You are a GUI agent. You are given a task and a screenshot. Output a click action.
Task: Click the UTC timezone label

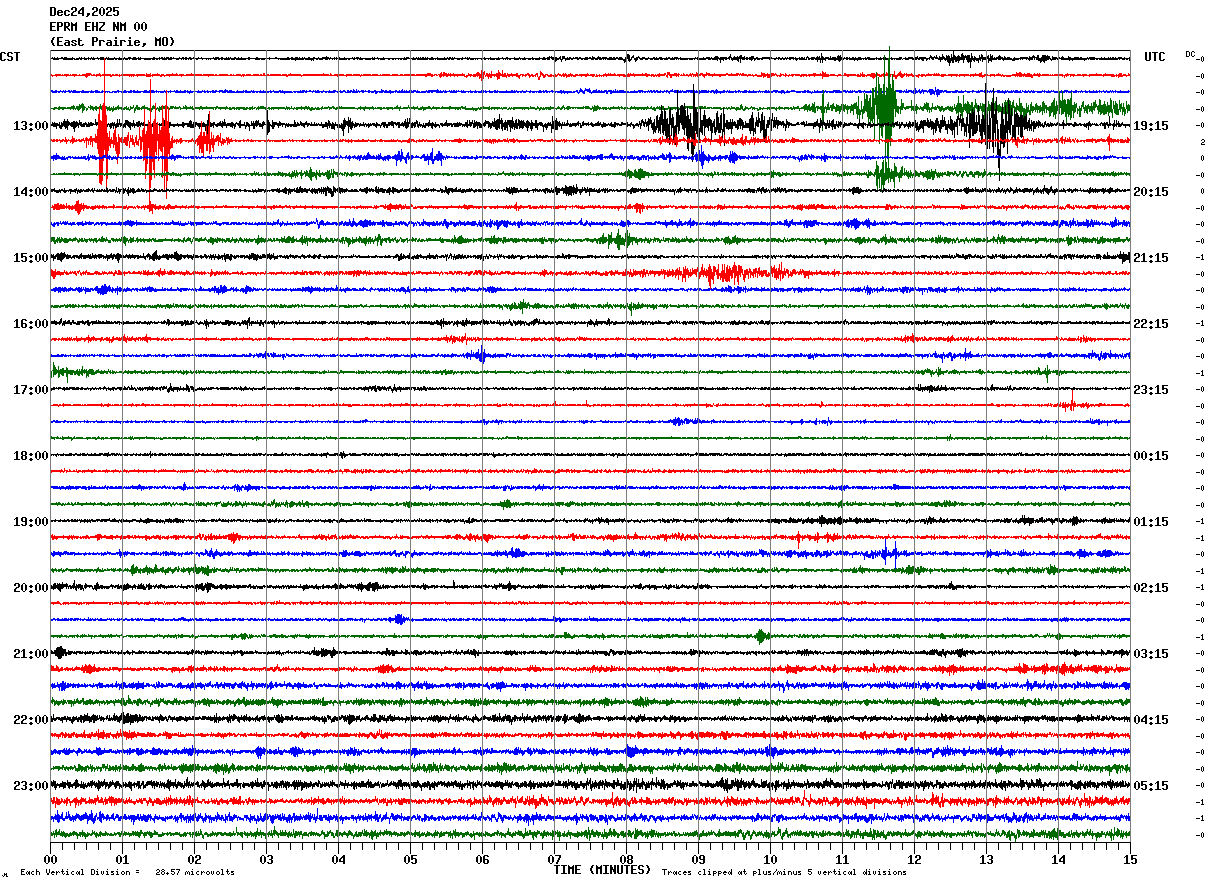[1155, 57]
